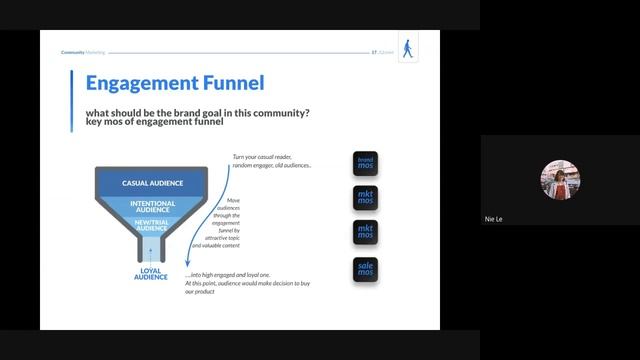Viewport: 640px width, 360px height.
Task: Click the walking person logo icon
Action: point(408,48)
